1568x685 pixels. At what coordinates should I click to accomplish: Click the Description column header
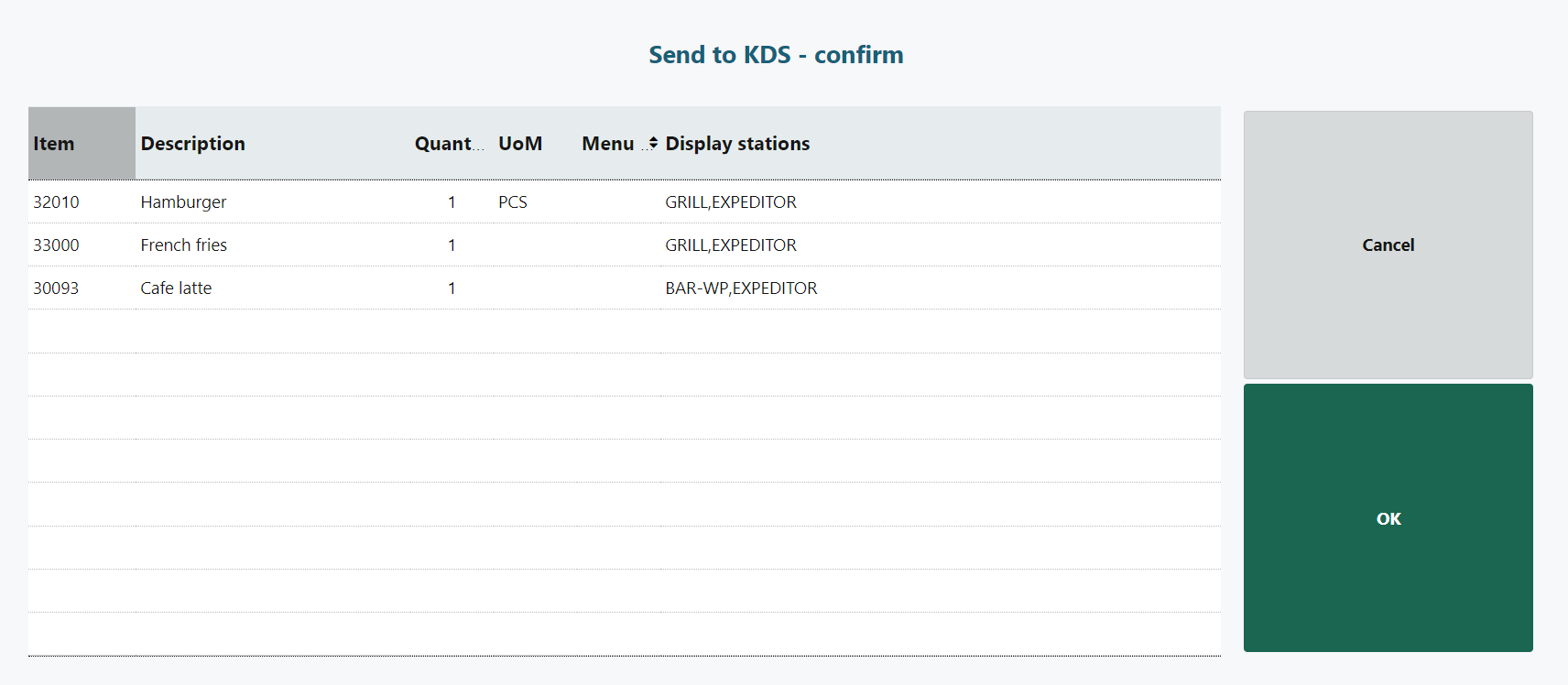(193, 144)
